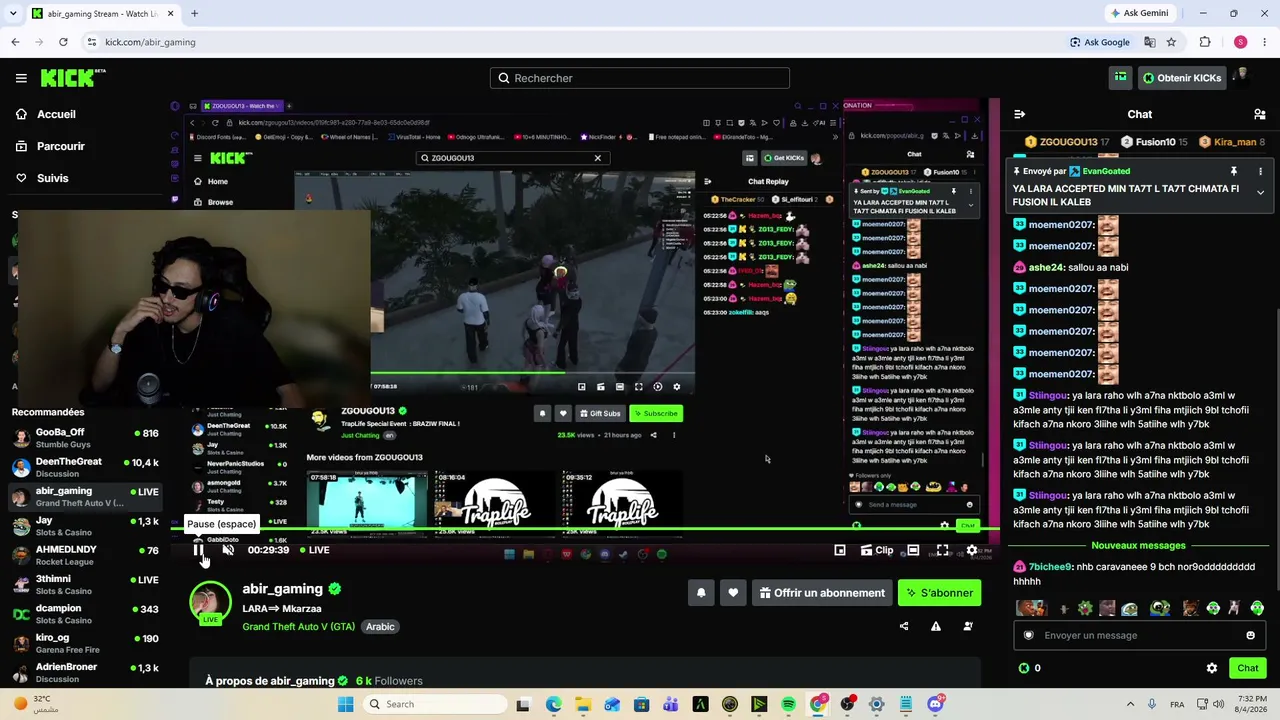This screenshot has height=720, width=1280.
Task: Open the Kick sidebar hamburger menu
Action: coord(21,78)
